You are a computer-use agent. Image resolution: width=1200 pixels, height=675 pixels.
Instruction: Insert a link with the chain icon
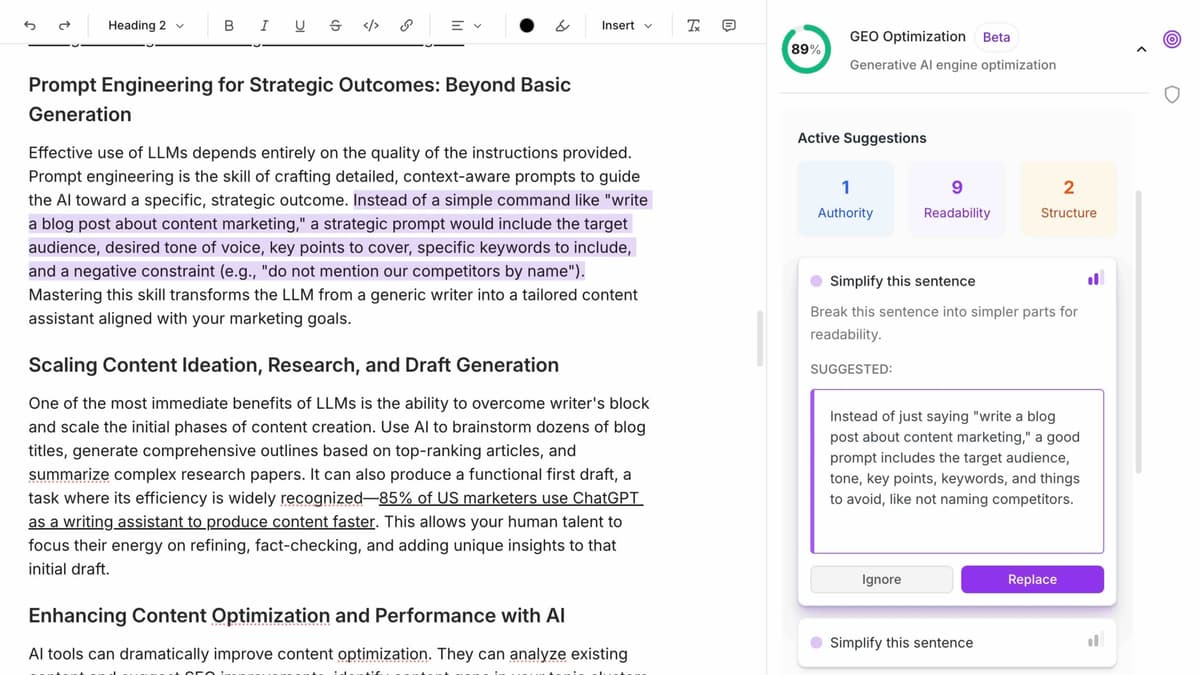point(406,25)
